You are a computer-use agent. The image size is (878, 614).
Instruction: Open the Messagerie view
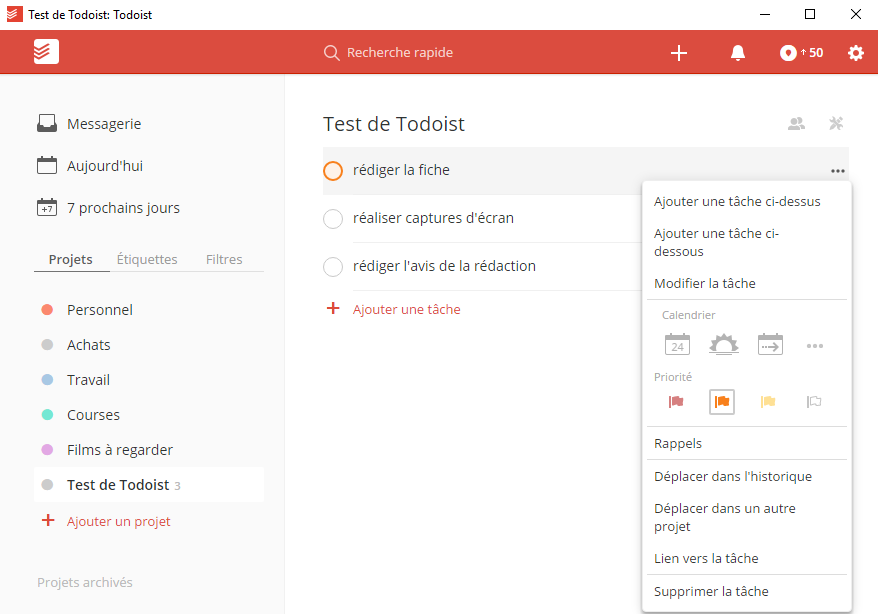[104, 124]
